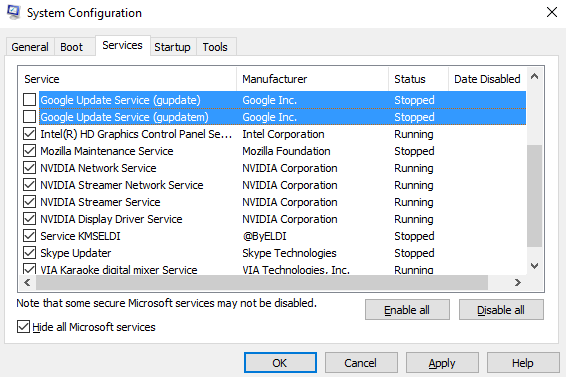Switch to the General tab
This screenshot has height=377, width=566.
pos(30,47)
